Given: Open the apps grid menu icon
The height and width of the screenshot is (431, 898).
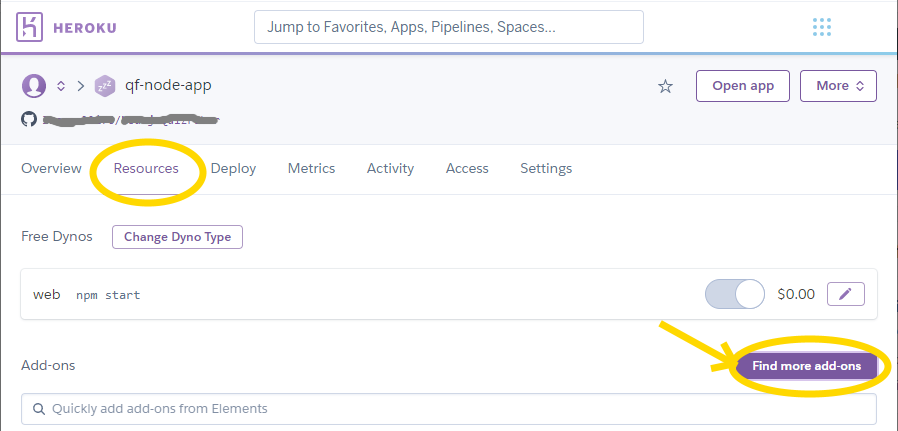Looking at the screenshot, I should click(822, 27).
